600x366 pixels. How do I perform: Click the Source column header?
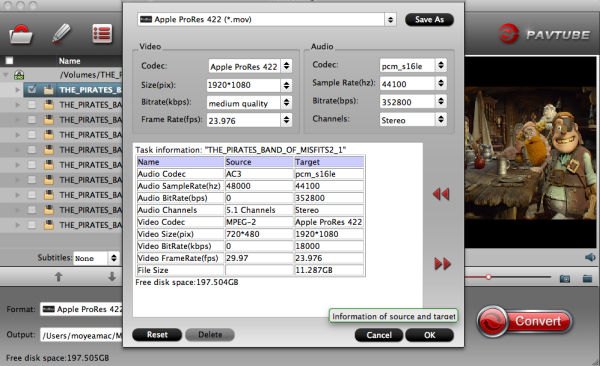pyautogui.click(x=259, y=162)
